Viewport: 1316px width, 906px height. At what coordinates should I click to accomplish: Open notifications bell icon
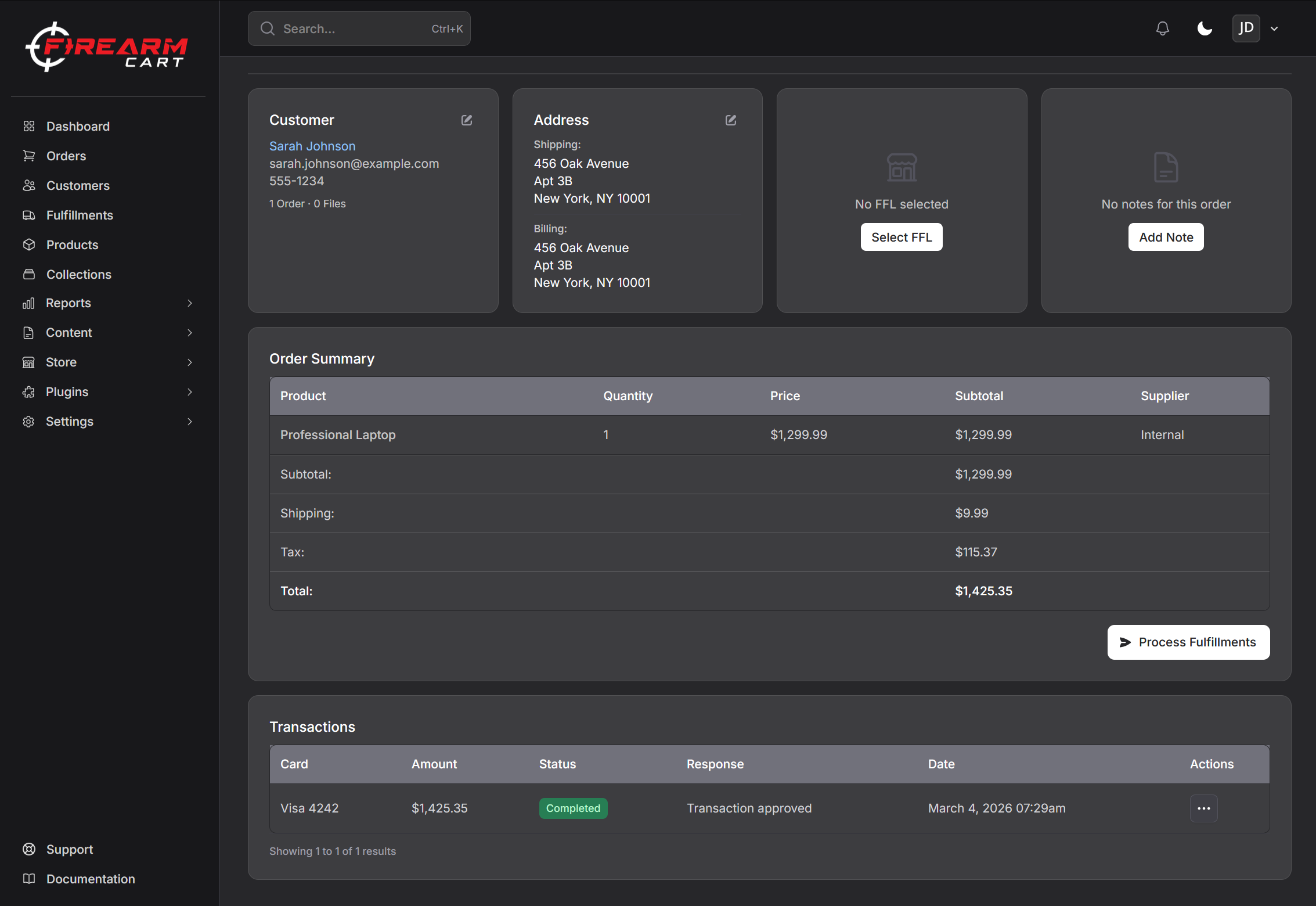click(x=1162, y=28)
